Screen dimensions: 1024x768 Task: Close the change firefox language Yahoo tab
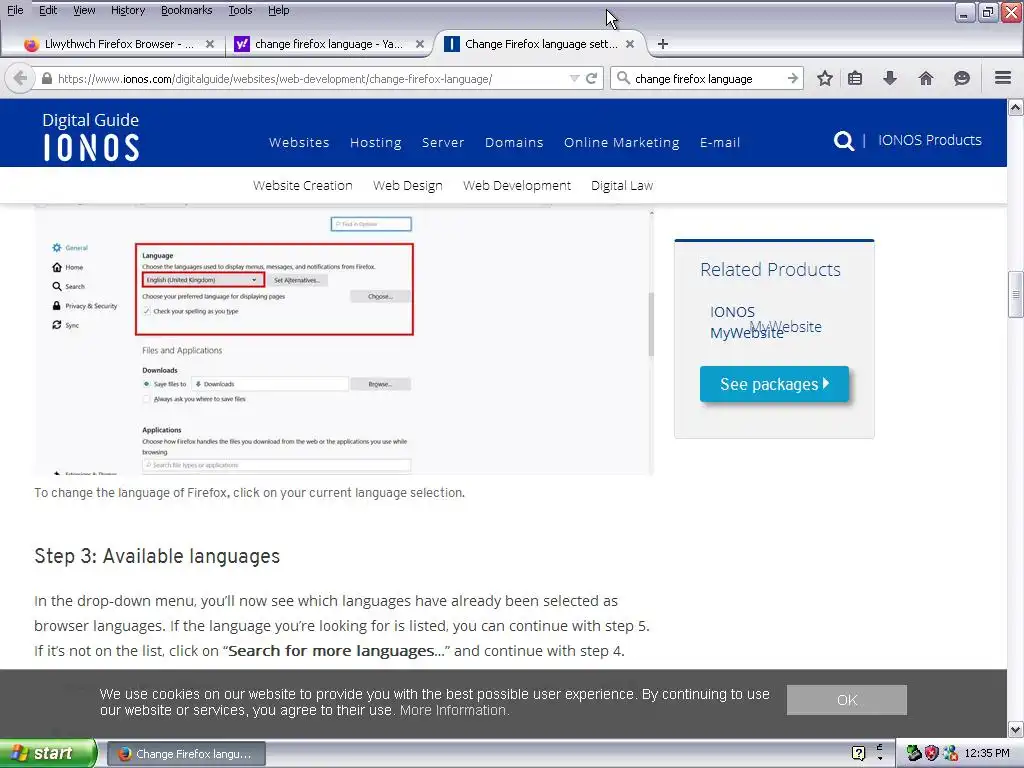click(x=420, y=44)
